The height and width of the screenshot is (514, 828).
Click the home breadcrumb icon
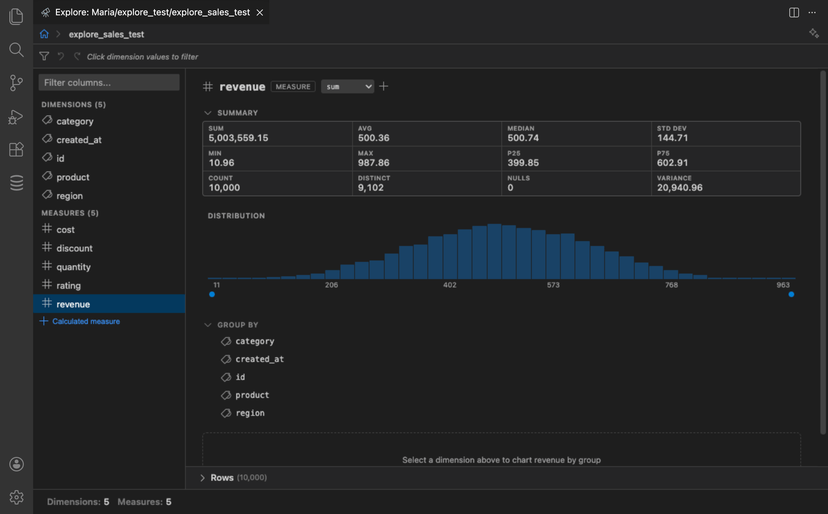tap(44, 34)
